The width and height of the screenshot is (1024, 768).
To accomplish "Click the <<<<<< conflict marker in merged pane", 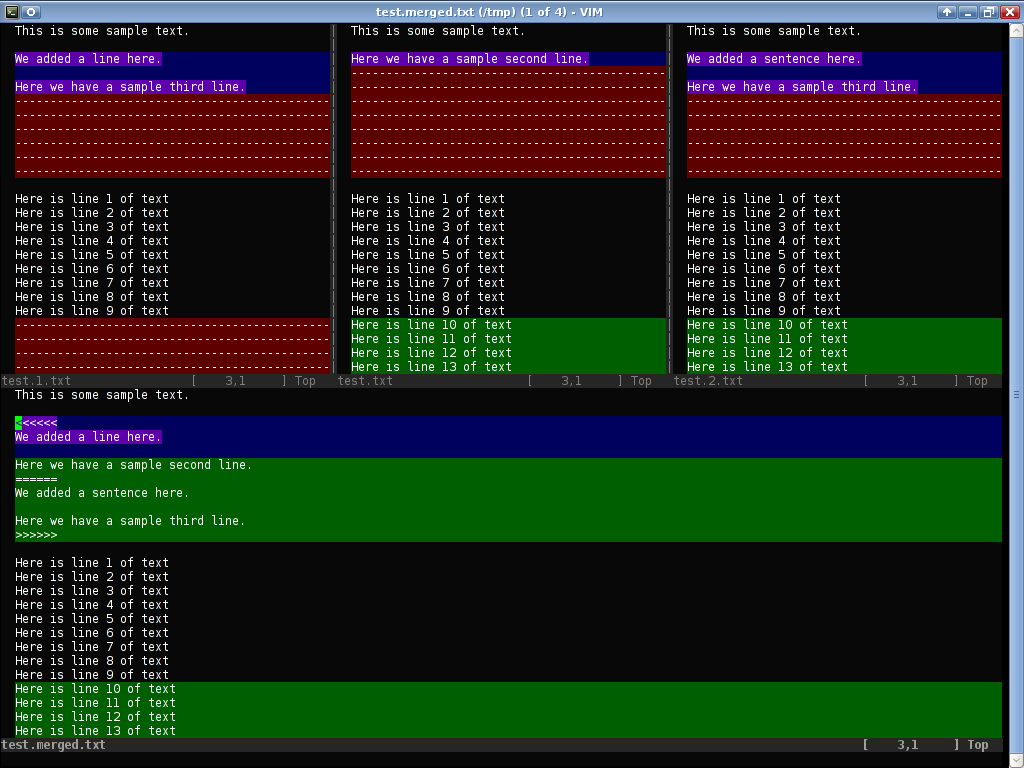I will (x=36, y=423).
